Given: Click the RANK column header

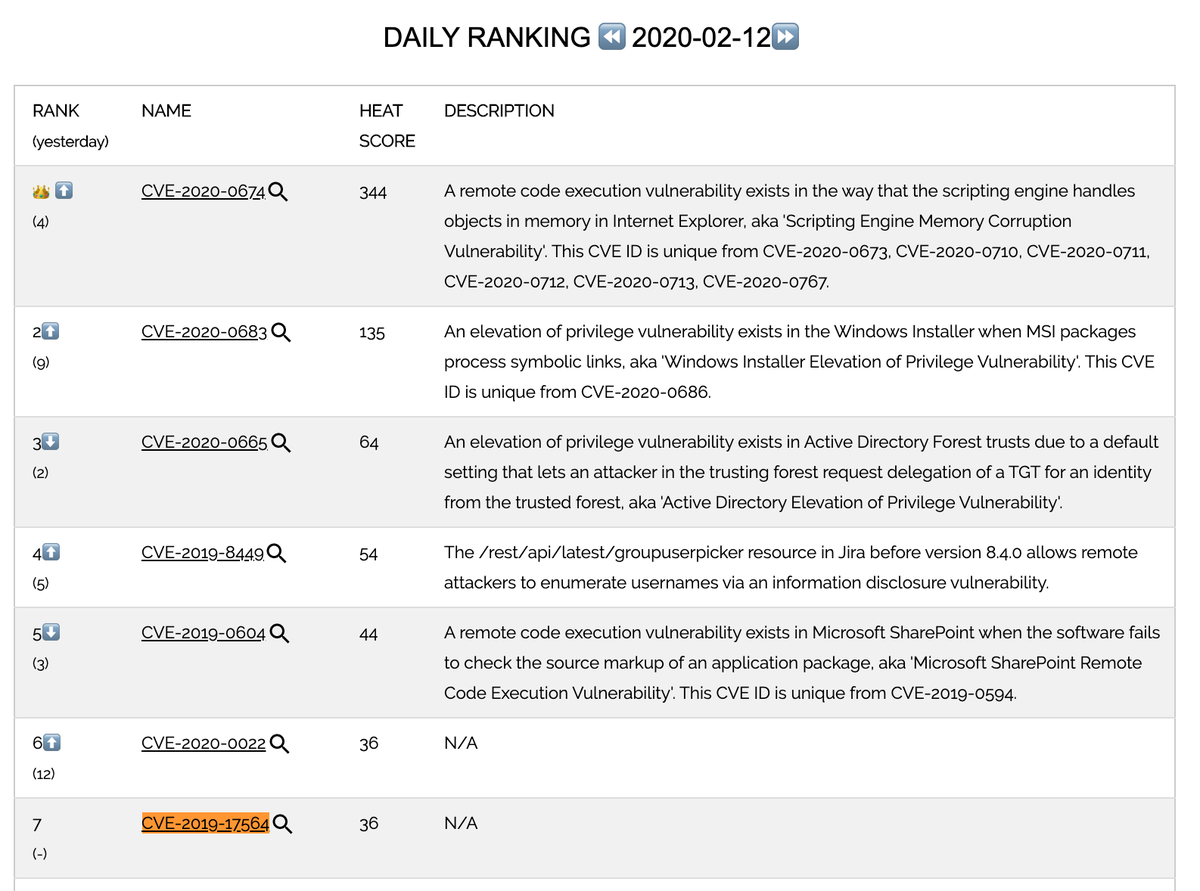Looking at the screenshot, I should (x=56, y=111).
